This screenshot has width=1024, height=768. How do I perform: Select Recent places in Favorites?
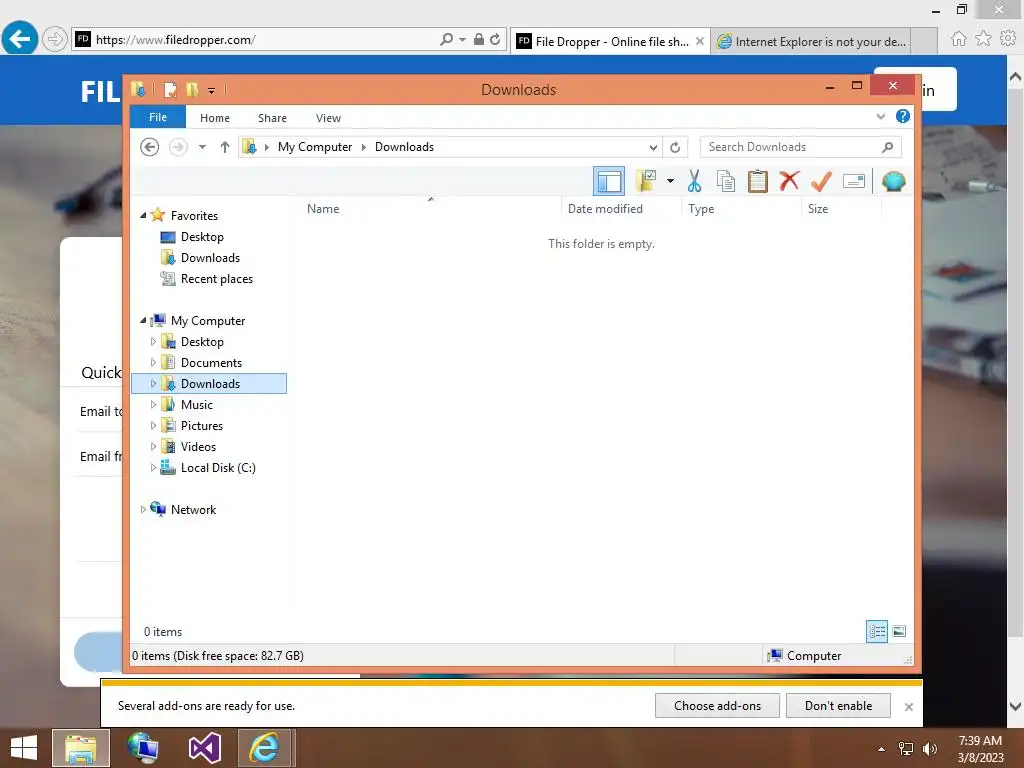click(217, 278)
